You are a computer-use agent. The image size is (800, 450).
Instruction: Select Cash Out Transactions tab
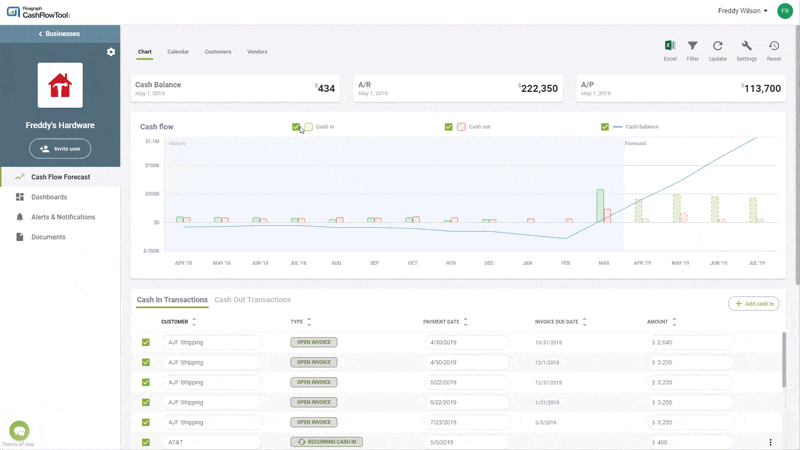(253, 300)
